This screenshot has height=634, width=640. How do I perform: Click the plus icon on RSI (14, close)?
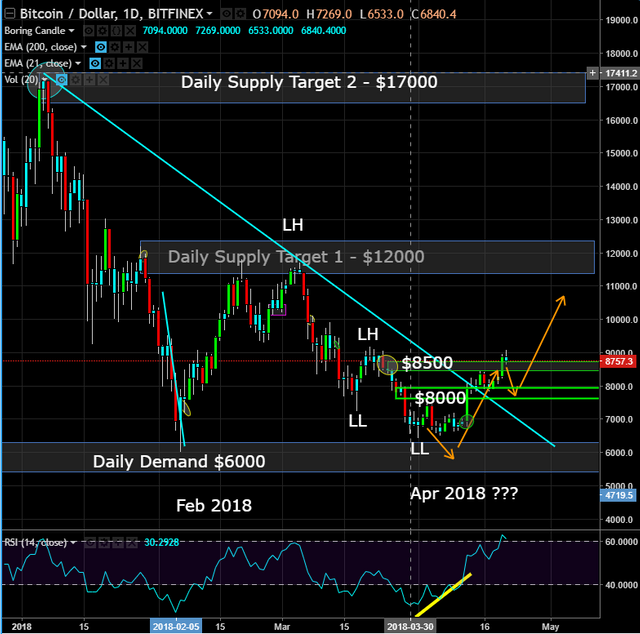[x=118, y=543]
